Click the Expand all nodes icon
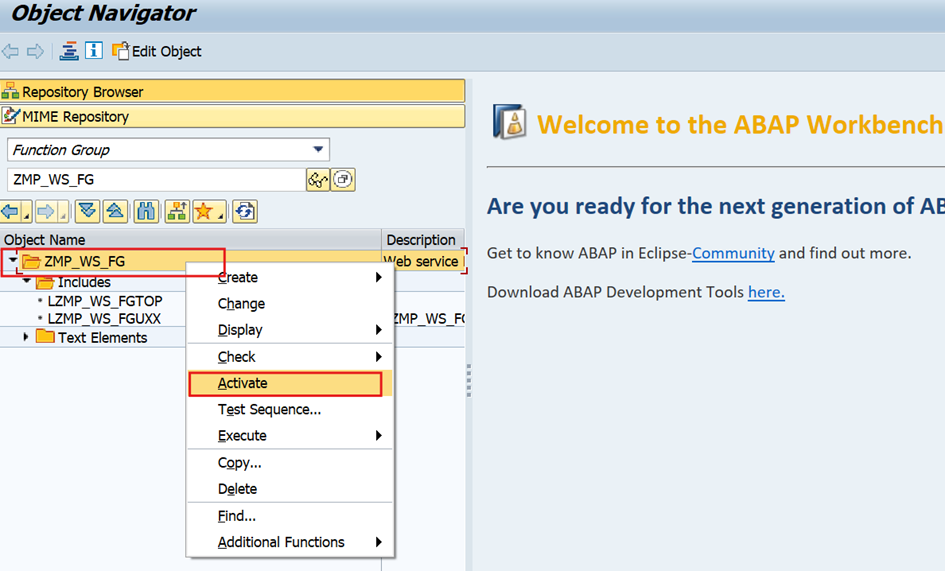This screenshot has height=571, width=945. point(87,212)
